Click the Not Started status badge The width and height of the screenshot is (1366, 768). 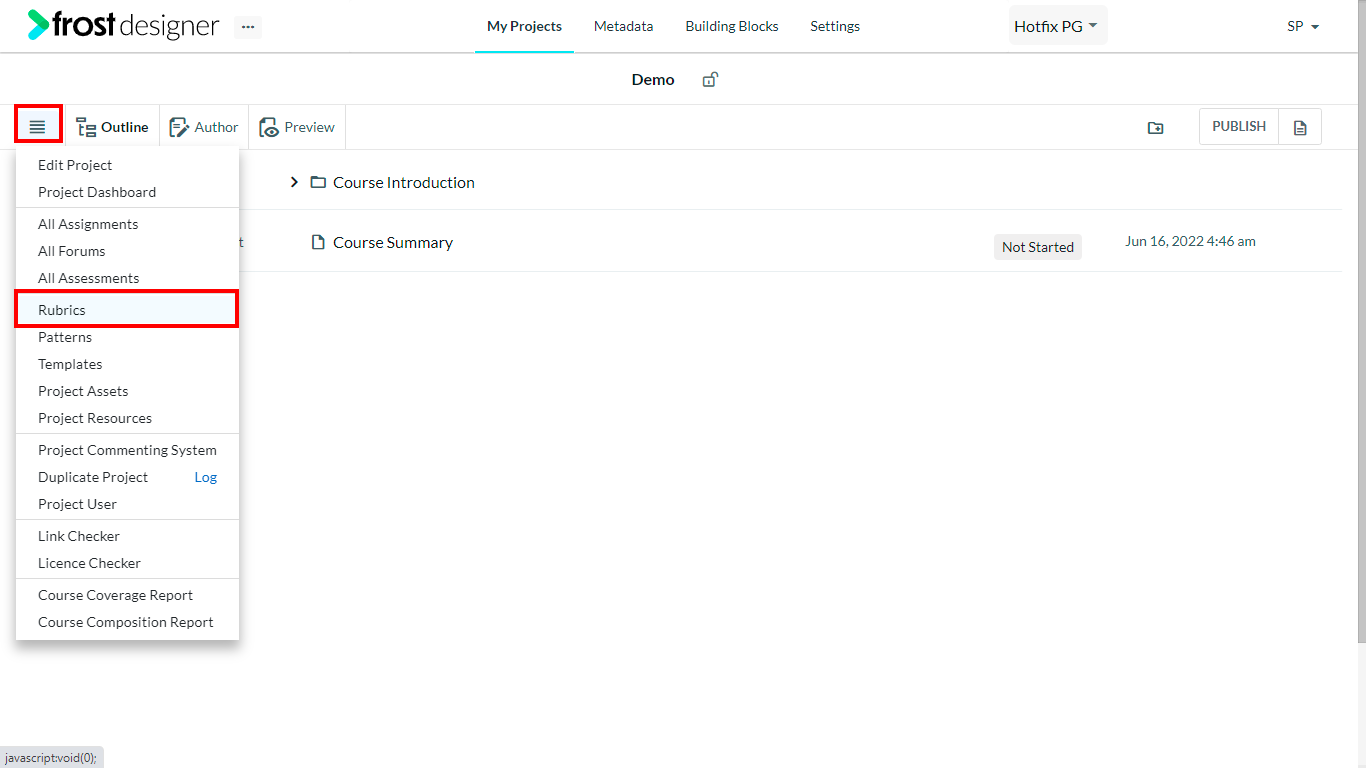(1038, 247)
